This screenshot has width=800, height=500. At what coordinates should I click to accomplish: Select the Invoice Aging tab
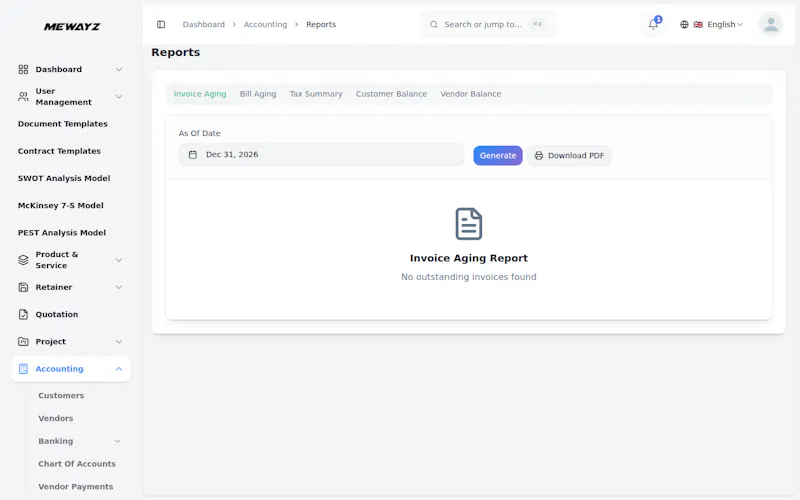tap(200, 94)
